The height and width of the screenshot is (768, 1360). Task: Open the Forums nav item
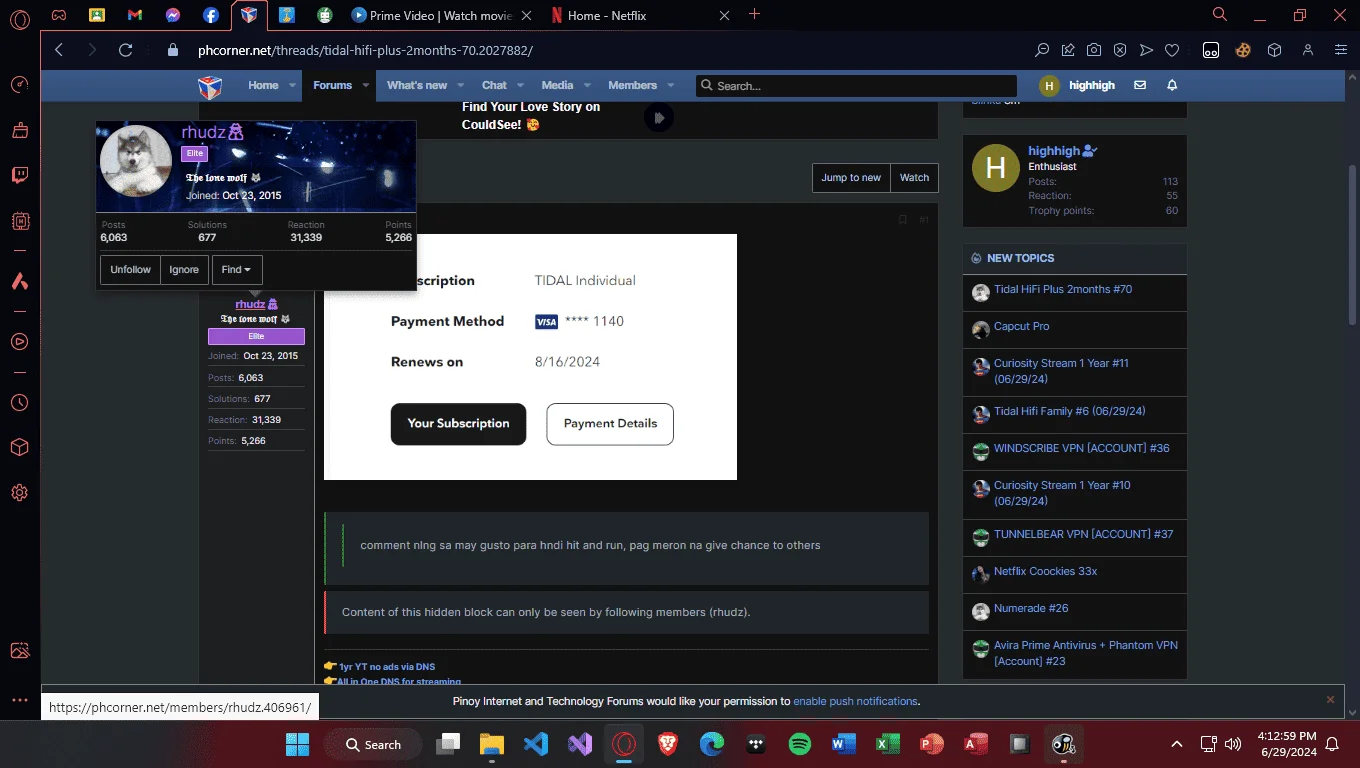(x=332, y=85)
